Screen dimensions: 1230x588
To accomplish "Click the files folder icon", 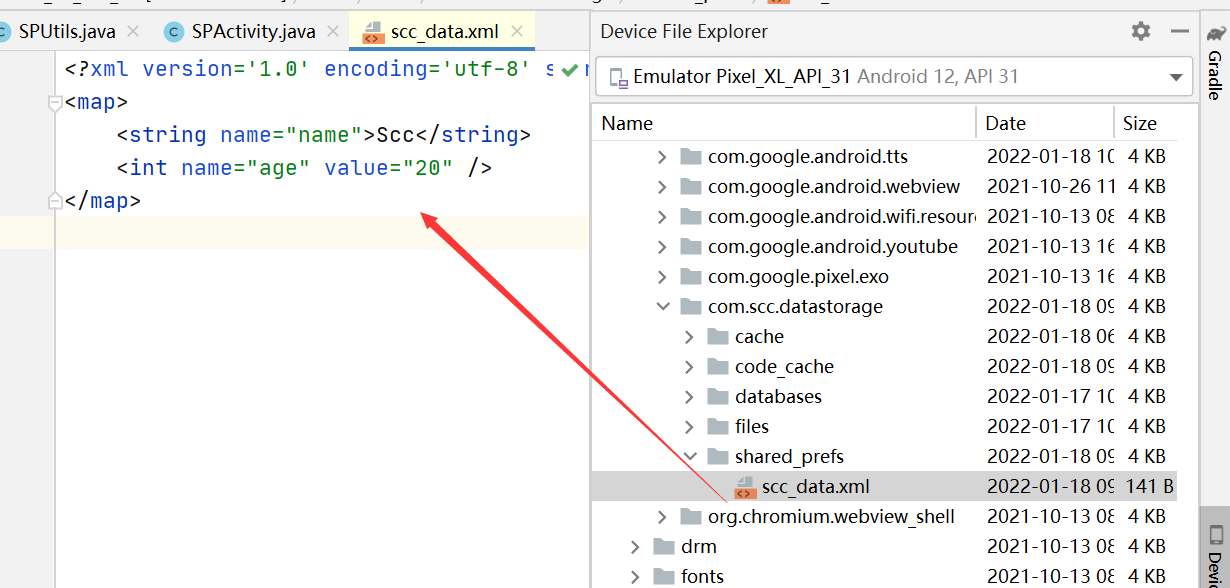I will tap(718, 426).
